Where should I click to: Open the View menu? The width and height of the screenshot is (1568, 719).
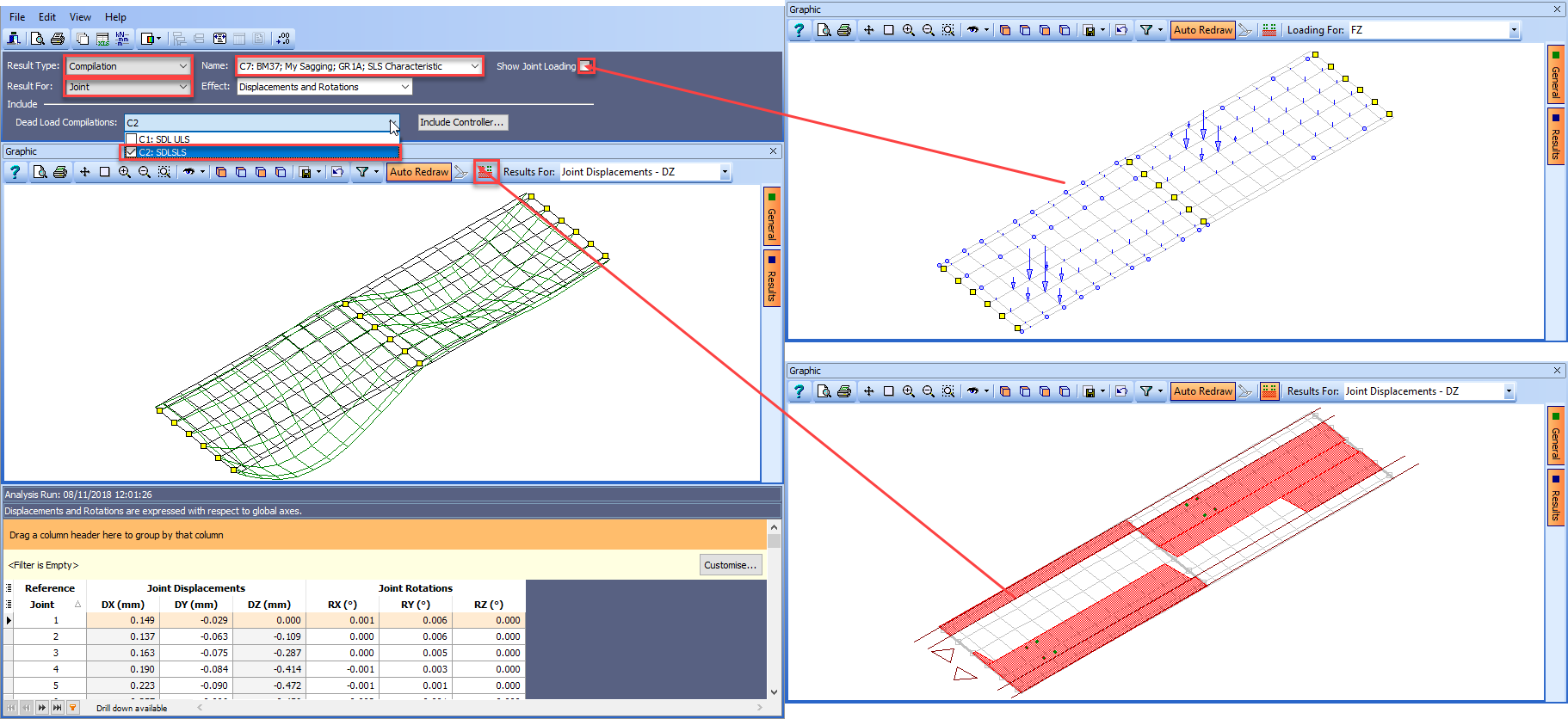tap(80, 17)
